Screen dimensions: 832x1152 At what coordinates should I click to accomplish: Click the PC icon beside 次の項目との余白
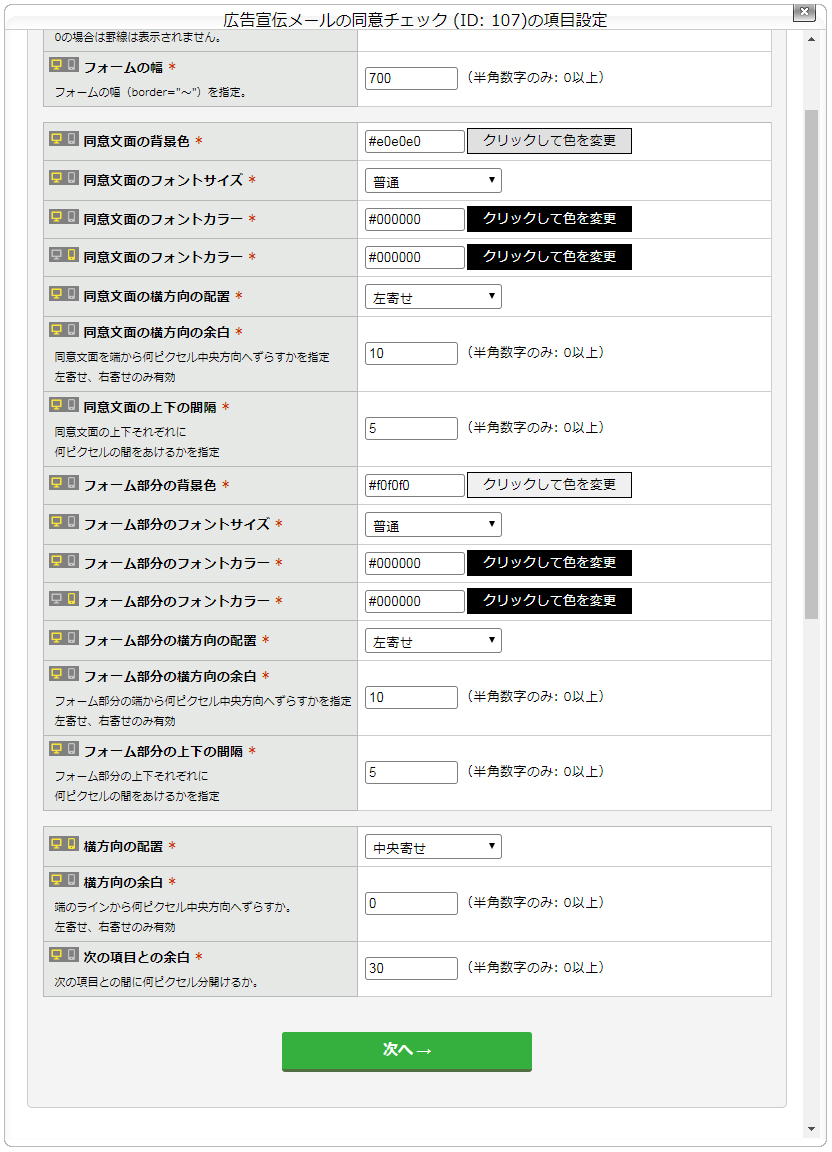57,954
